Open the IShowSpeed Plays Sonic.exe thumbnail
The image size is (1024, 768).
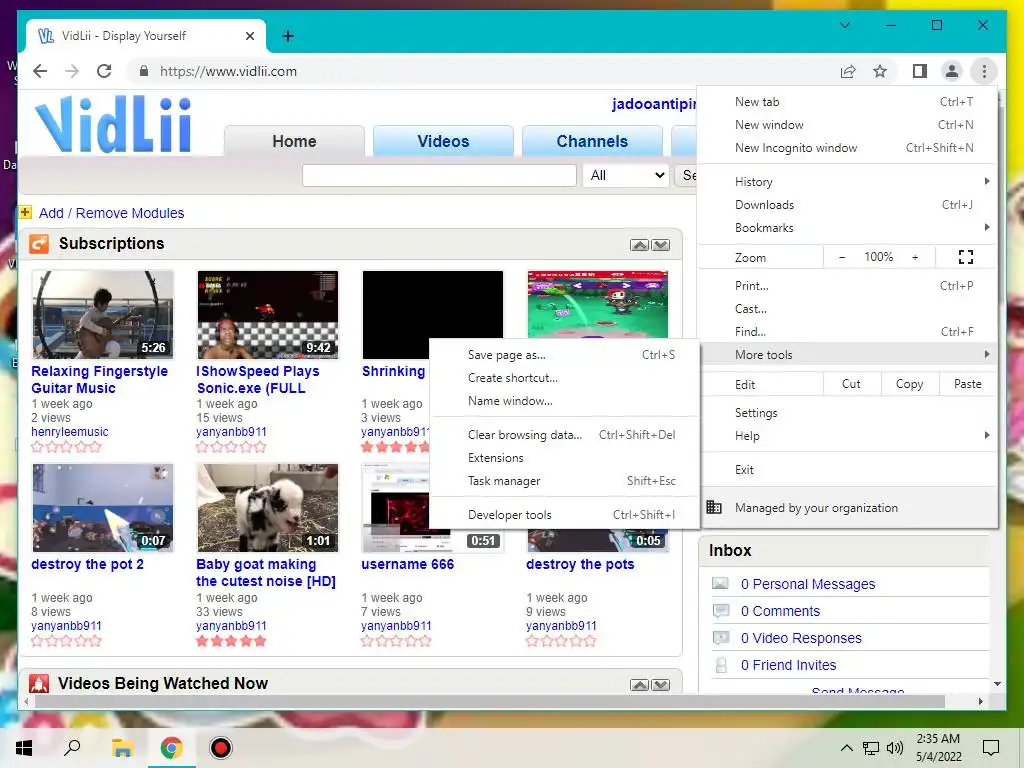pyautogui.click(x=268, y=315)
